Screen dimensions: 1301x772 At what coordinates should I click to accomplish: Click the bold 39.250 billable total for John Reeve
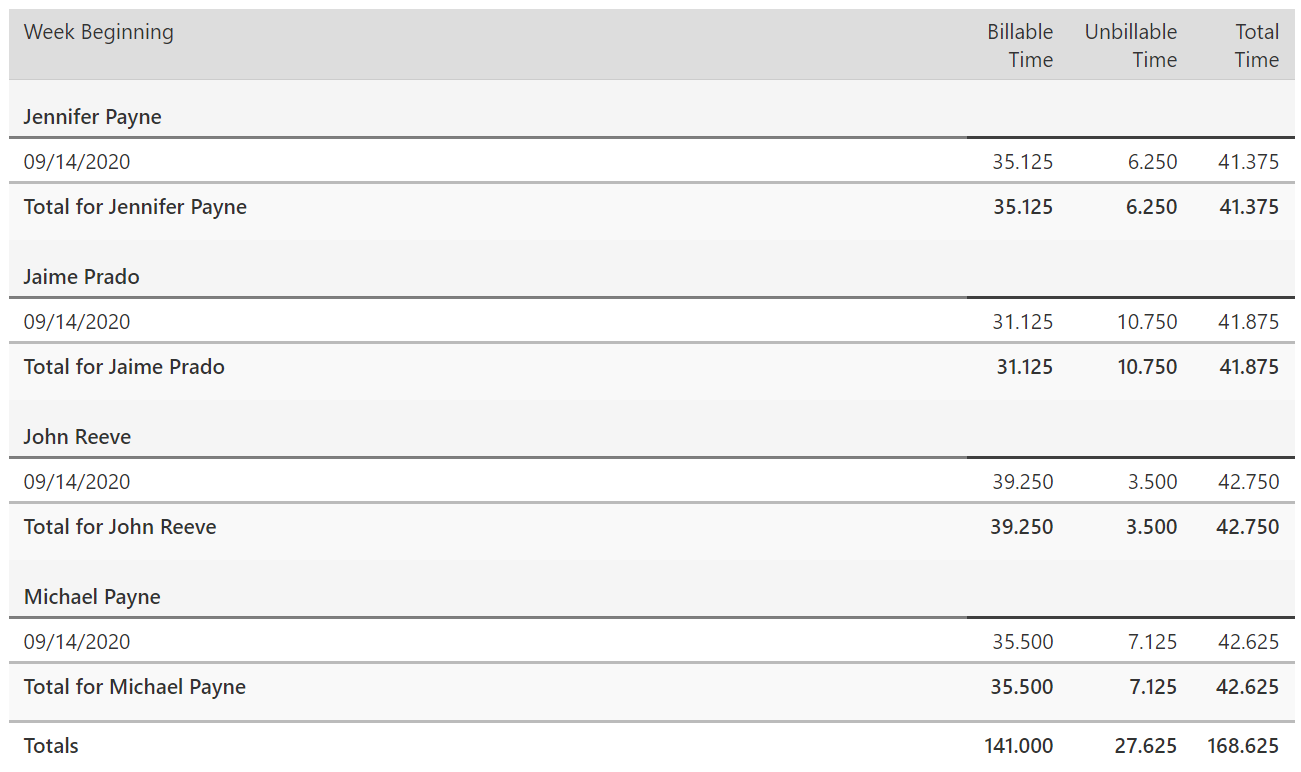pos(1022,527)
